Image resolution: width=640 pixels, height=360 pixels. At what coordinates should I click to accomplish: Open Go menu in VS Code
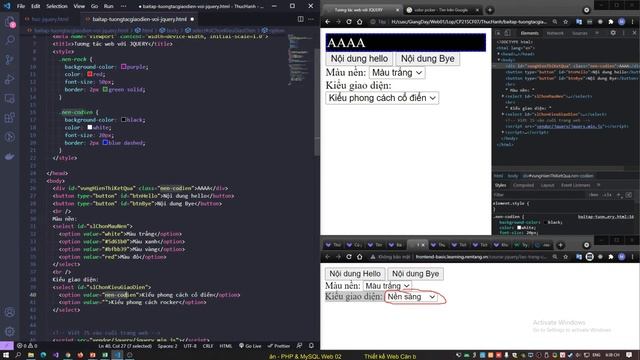(94, 6)
